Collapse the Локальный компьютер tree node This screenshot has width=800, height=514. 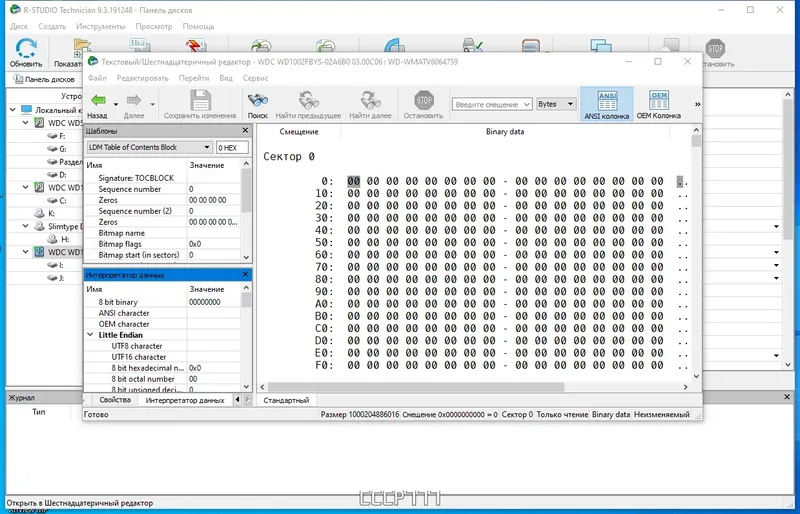pos(12,110)
